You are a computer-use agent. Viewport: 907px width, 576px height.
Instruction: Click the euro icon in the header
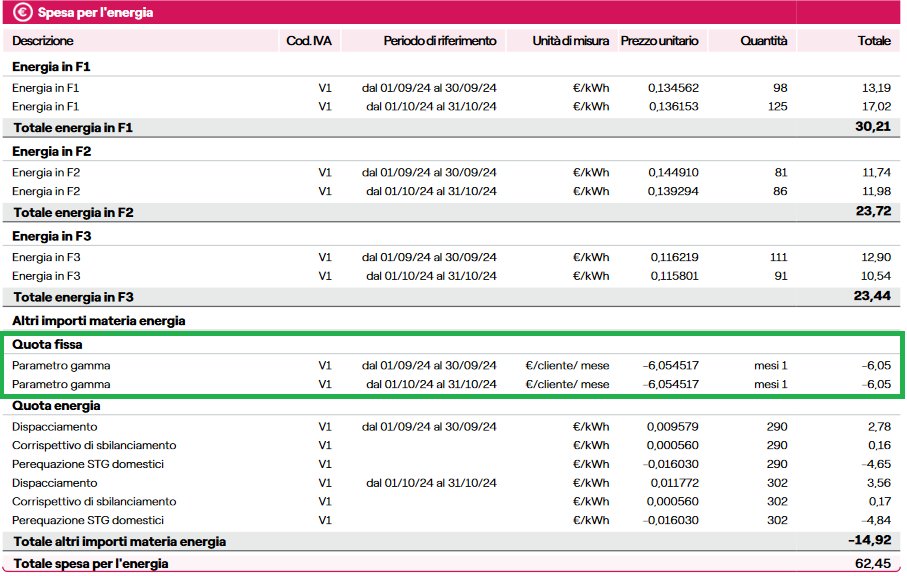point(22,13)
